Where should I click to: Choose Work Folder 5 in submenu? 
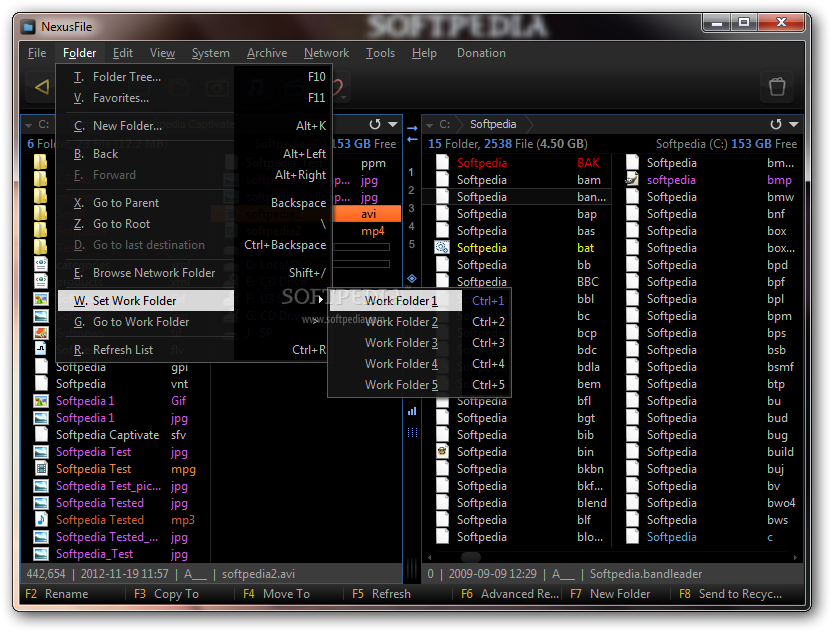[x=419, y=385]
